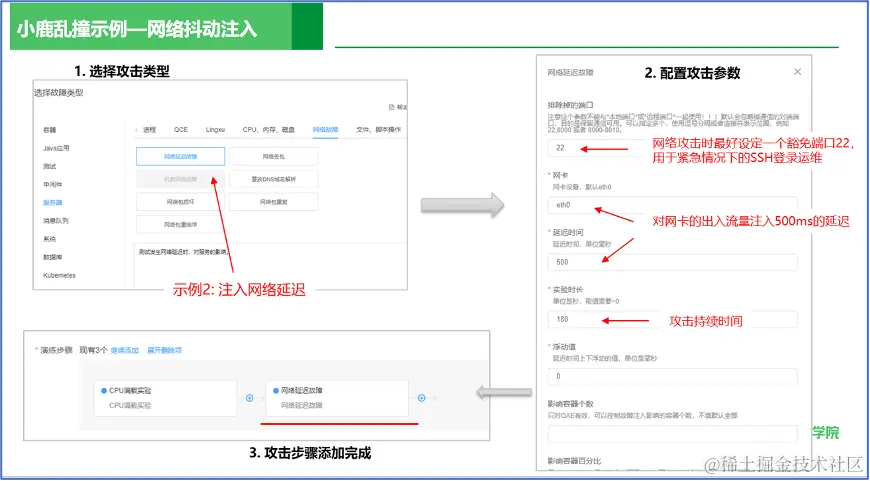870x481 pixels.
Task: Click the 浮动值 field with 0
Action: tap(672, 376)
